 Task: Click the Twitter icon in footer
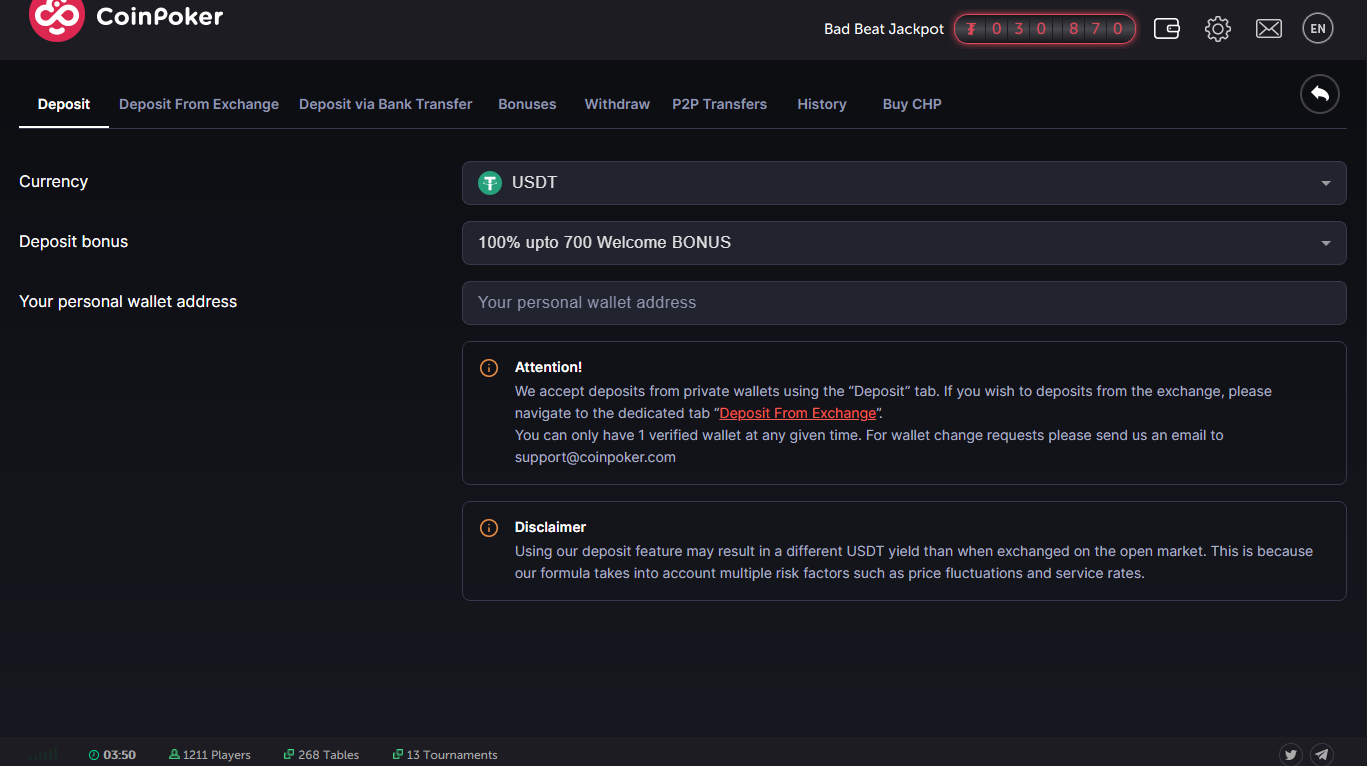(1291, 755)
